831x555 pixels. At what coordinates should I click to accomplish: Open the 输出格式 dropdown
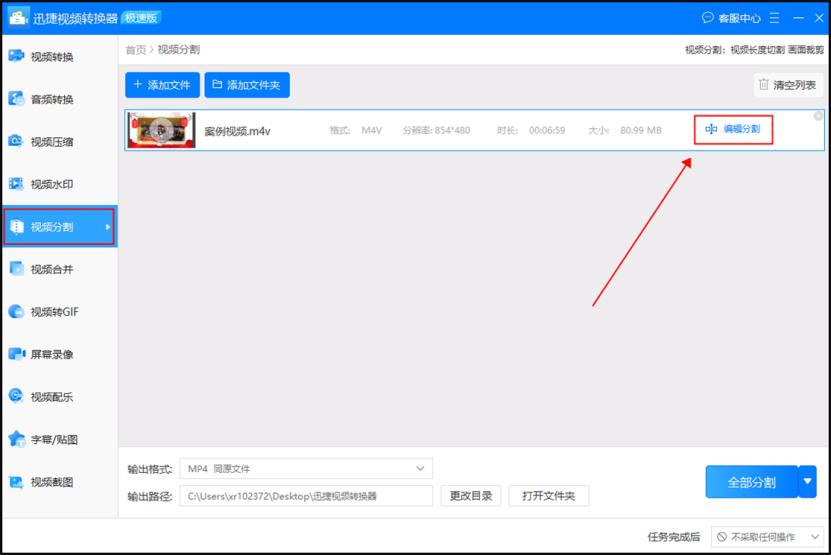point(306,469)
